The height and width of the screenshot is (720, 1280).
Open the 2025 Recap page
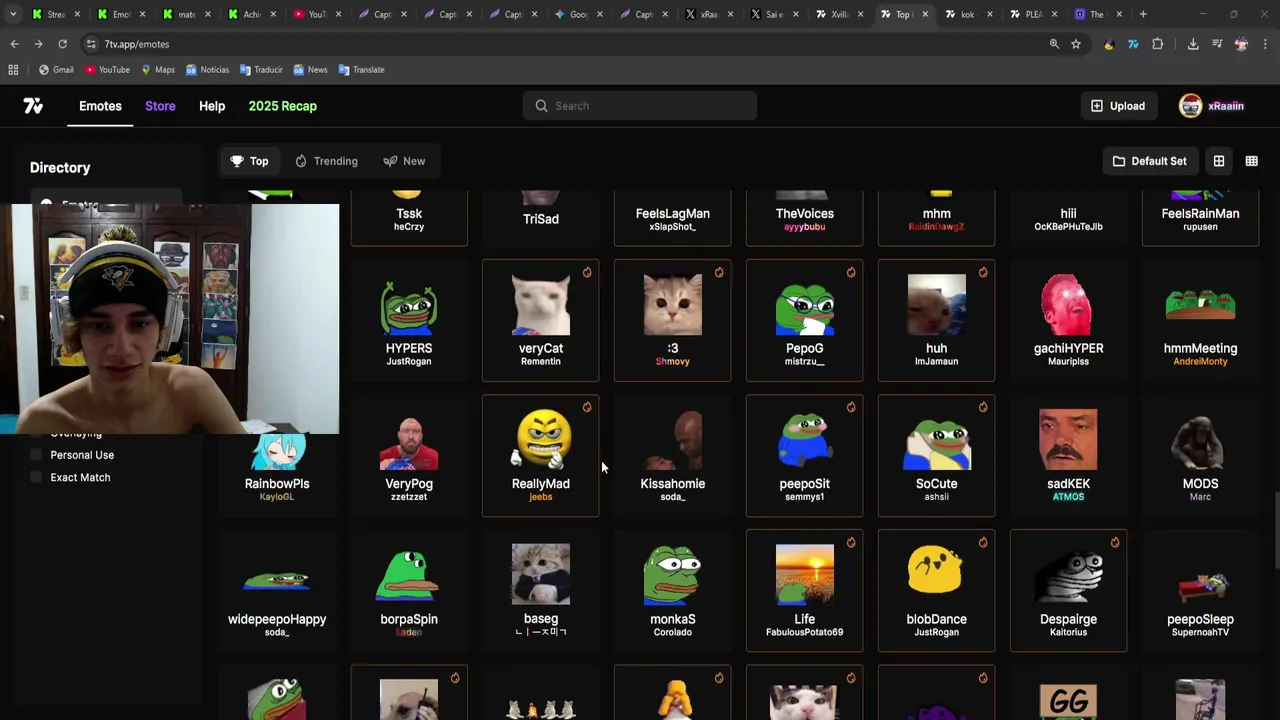click(x=282, y=106)
